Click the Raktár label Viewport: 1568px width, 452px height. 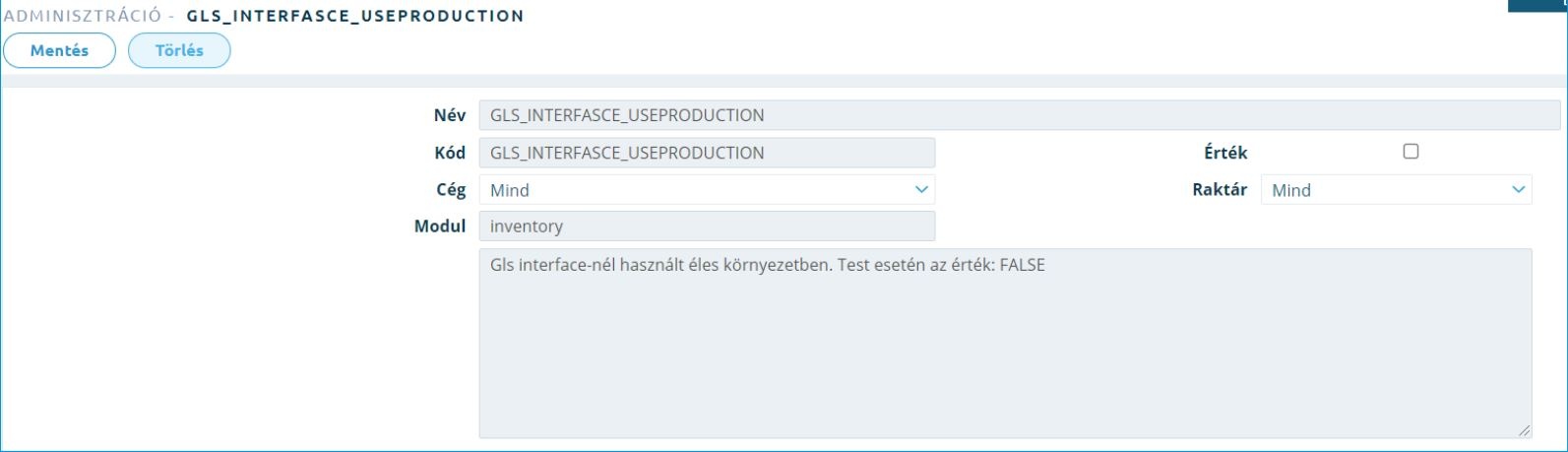click(1220, 190)
